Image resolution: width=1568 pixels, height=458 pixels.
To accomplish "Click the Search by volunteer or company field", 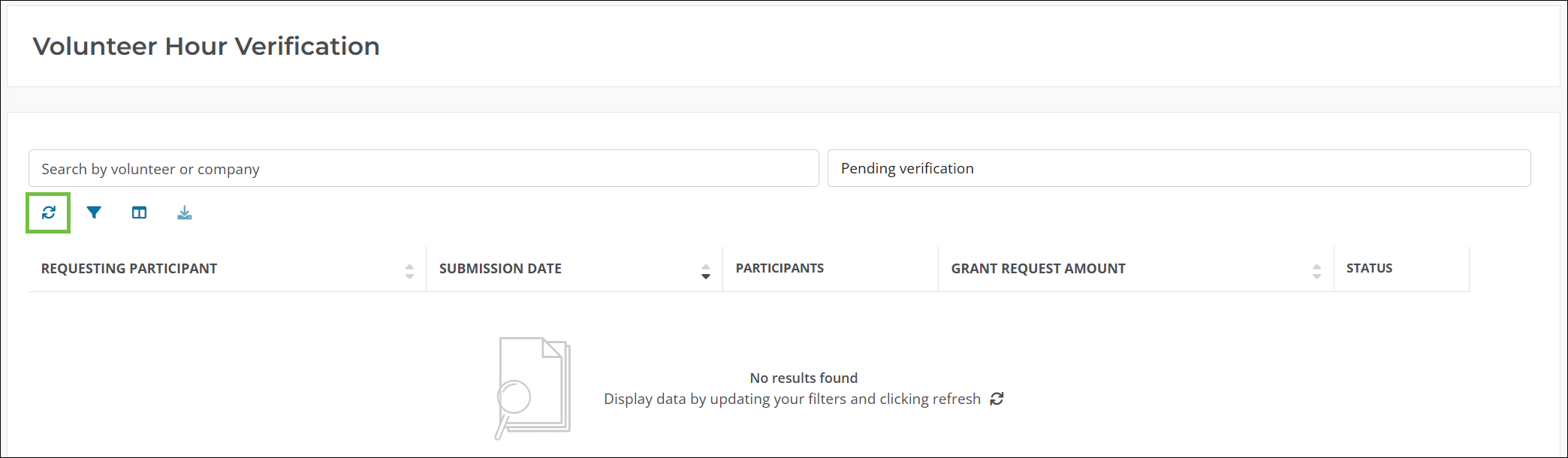I will coord(423,168).
